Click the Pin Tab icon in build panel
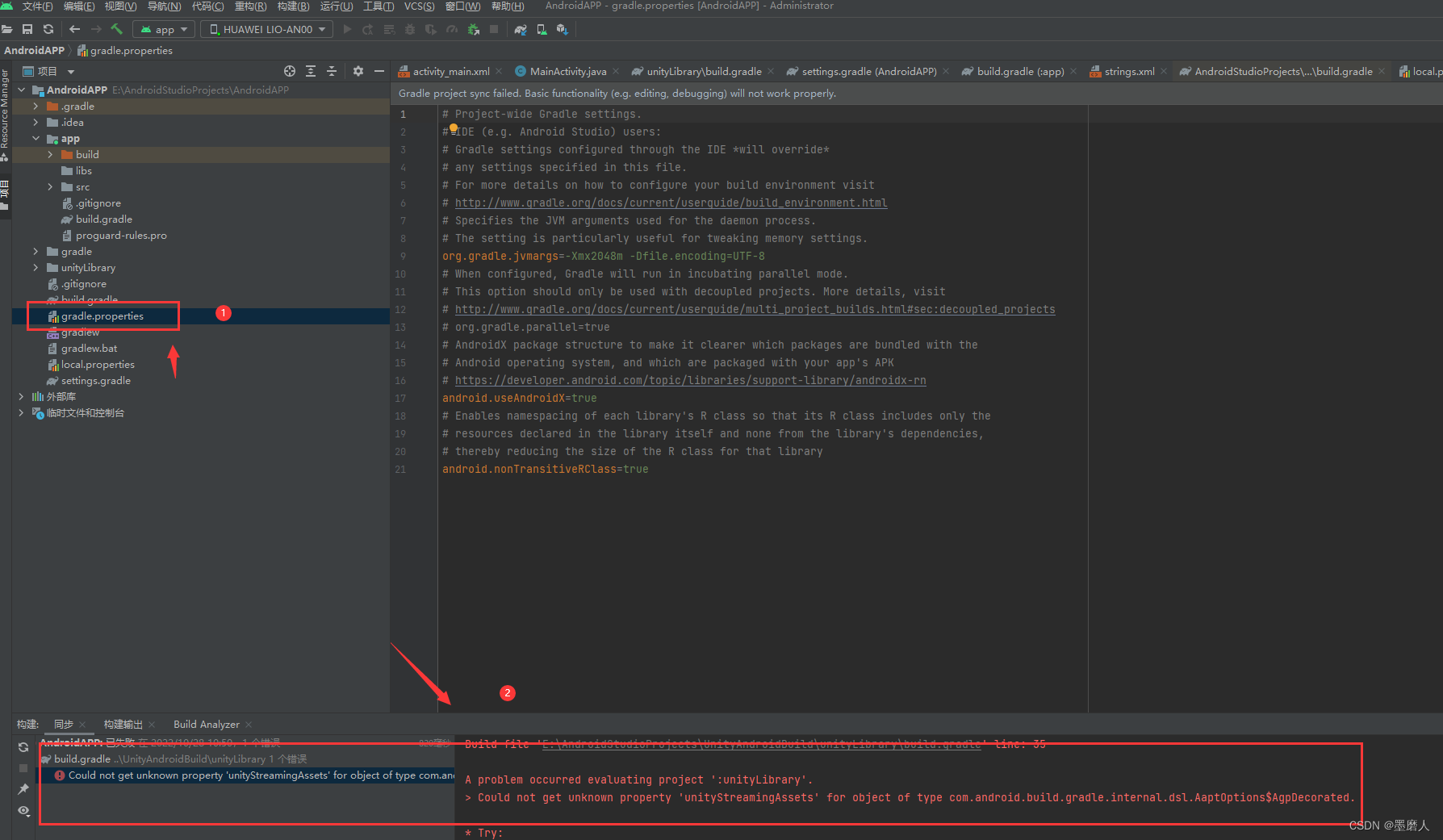The width and height of the screenshot is (1443, 840). click(23, 789)
